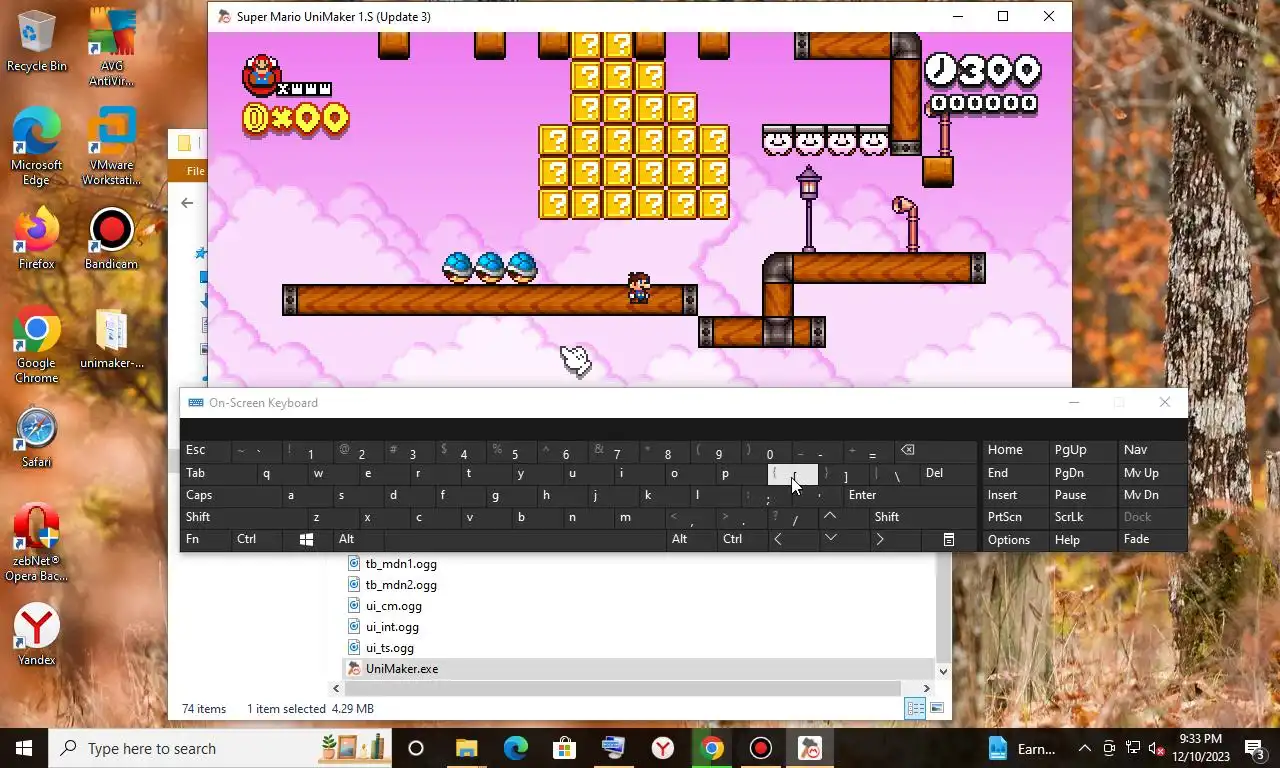Select tb_mdn2.ogg file
This screenshot has width=1280, height=768.
401,585
